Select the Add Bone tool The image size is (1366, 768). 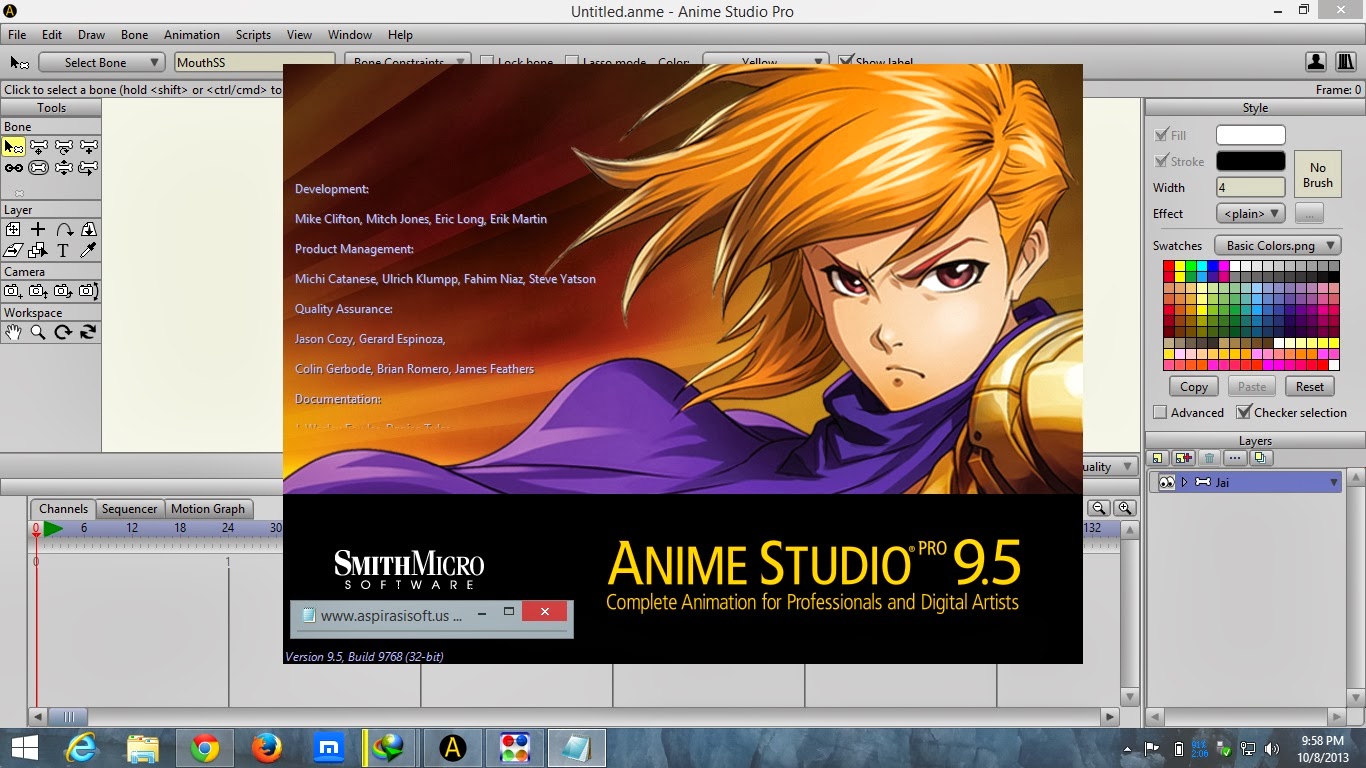tap(89, 147)
